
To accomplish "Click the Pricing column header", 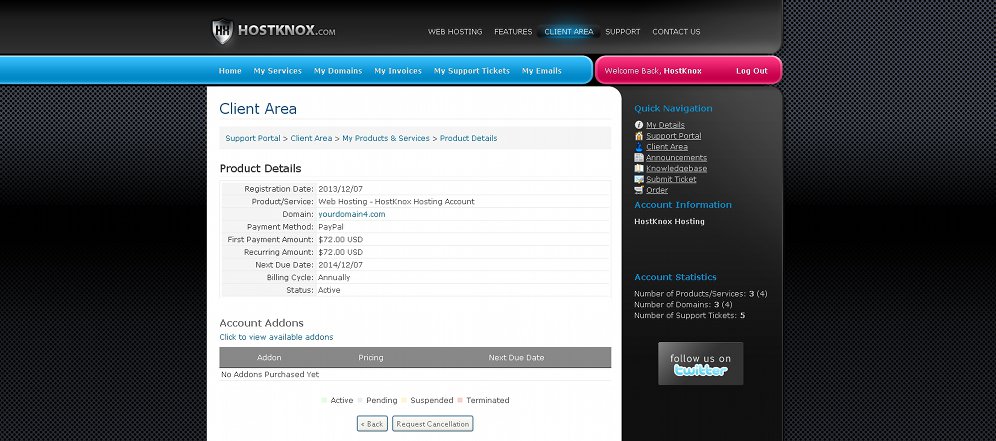I will tap(371, 358).
